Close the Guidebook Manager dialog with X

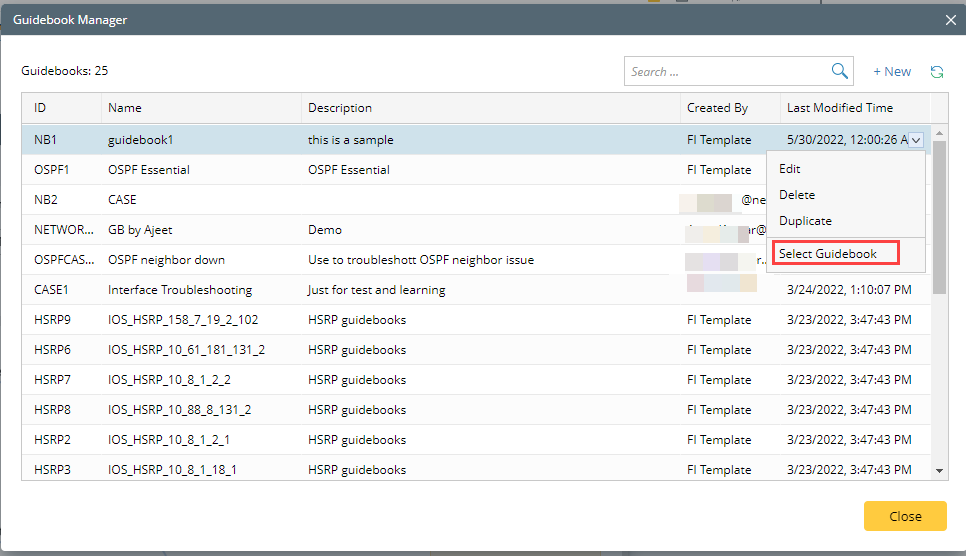[x=951, y=19]
